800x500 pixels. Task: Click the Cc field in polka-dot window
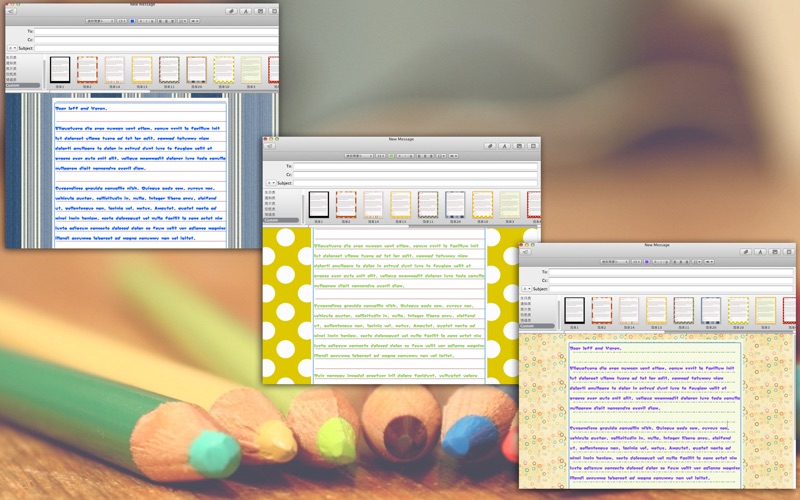tap(415, 174)
